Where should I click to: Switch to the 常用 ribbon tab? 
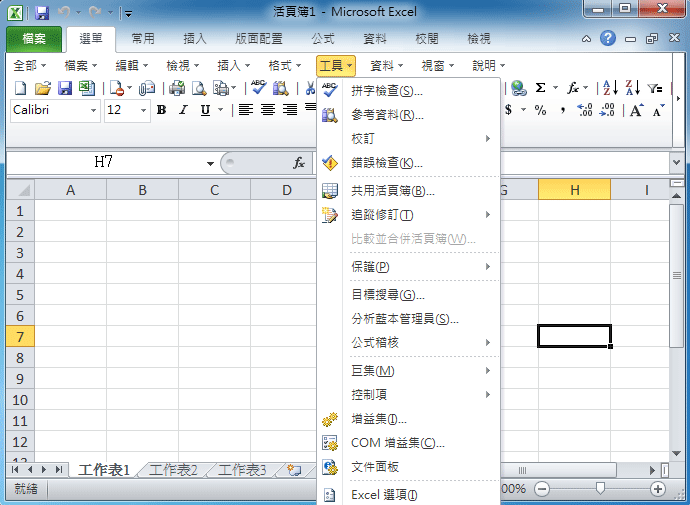[143, 39]
